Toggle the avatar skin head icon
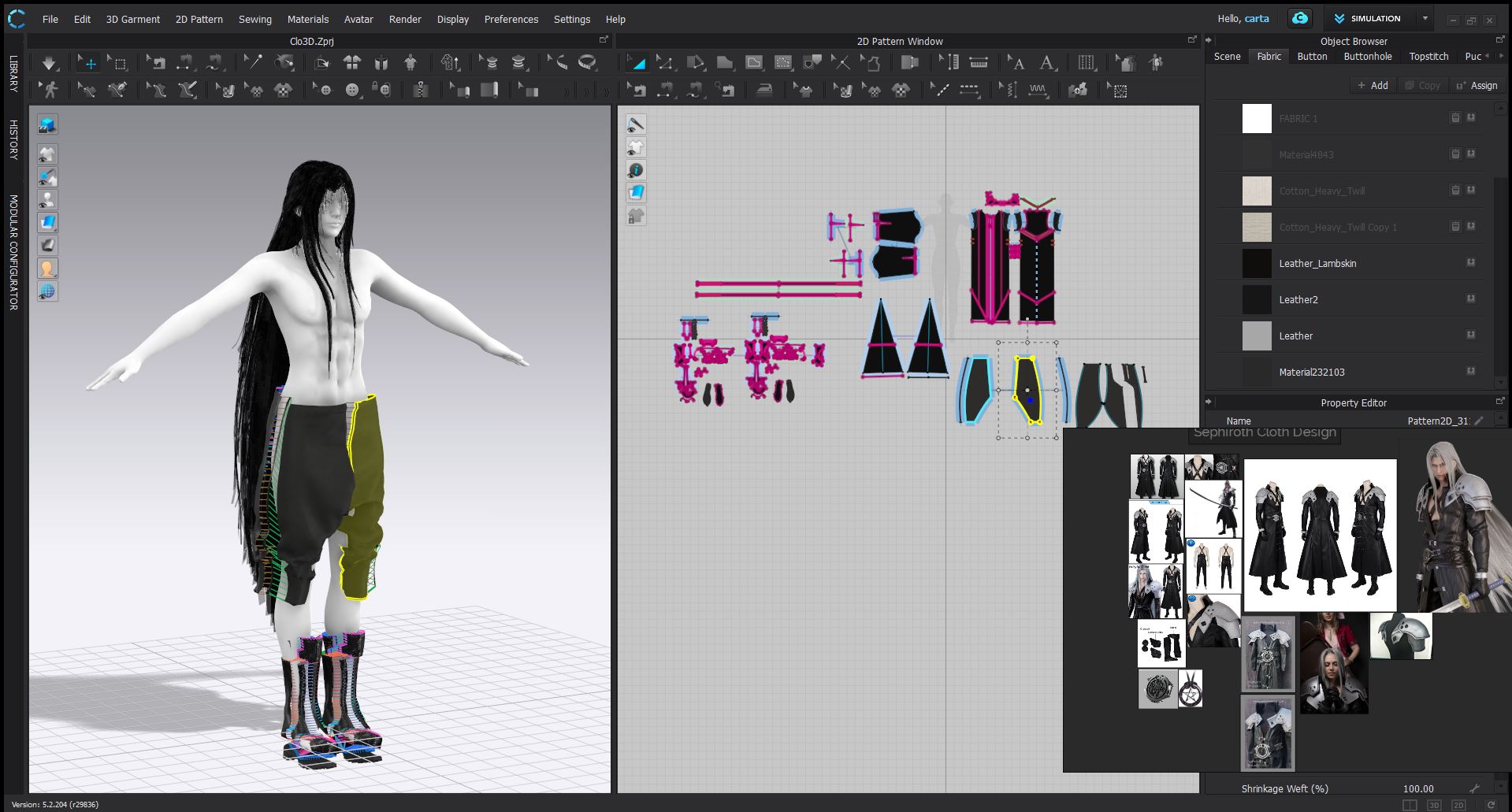This screenshot has width=1512, height=812. click(x=47, y=268)
